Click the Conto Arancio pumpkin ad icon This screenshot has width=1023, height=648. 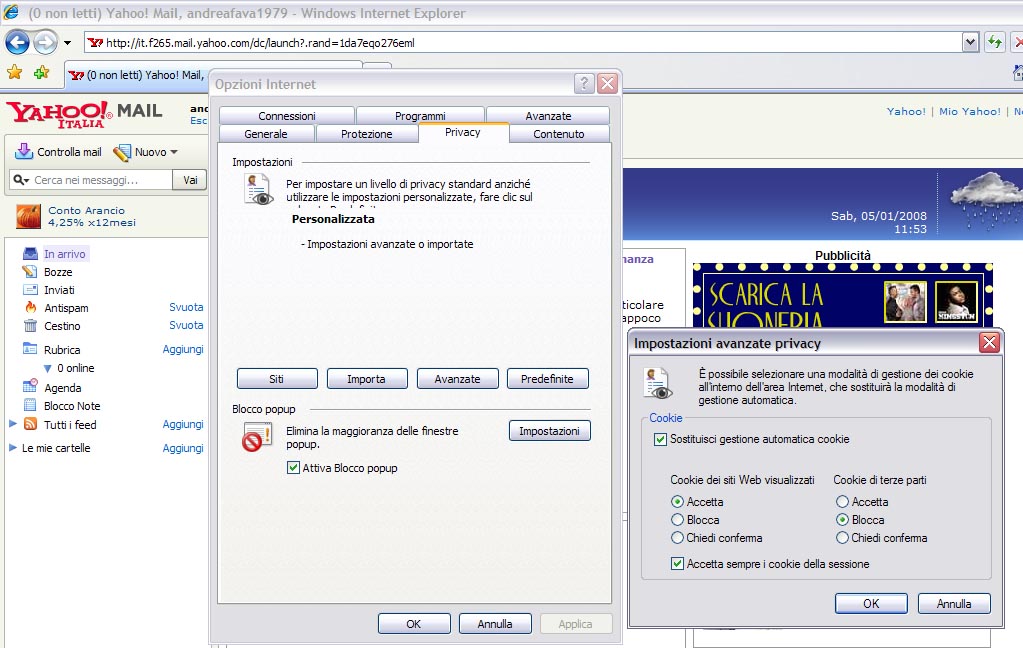point(28,216)
